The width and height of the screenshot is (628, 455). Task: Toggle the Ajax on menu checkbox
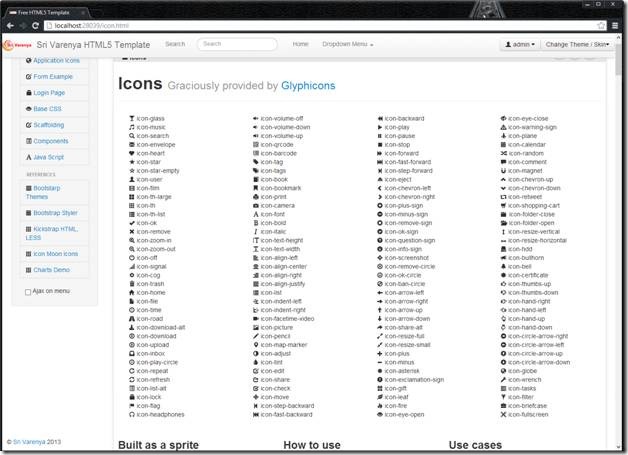(x=28, y=292)
